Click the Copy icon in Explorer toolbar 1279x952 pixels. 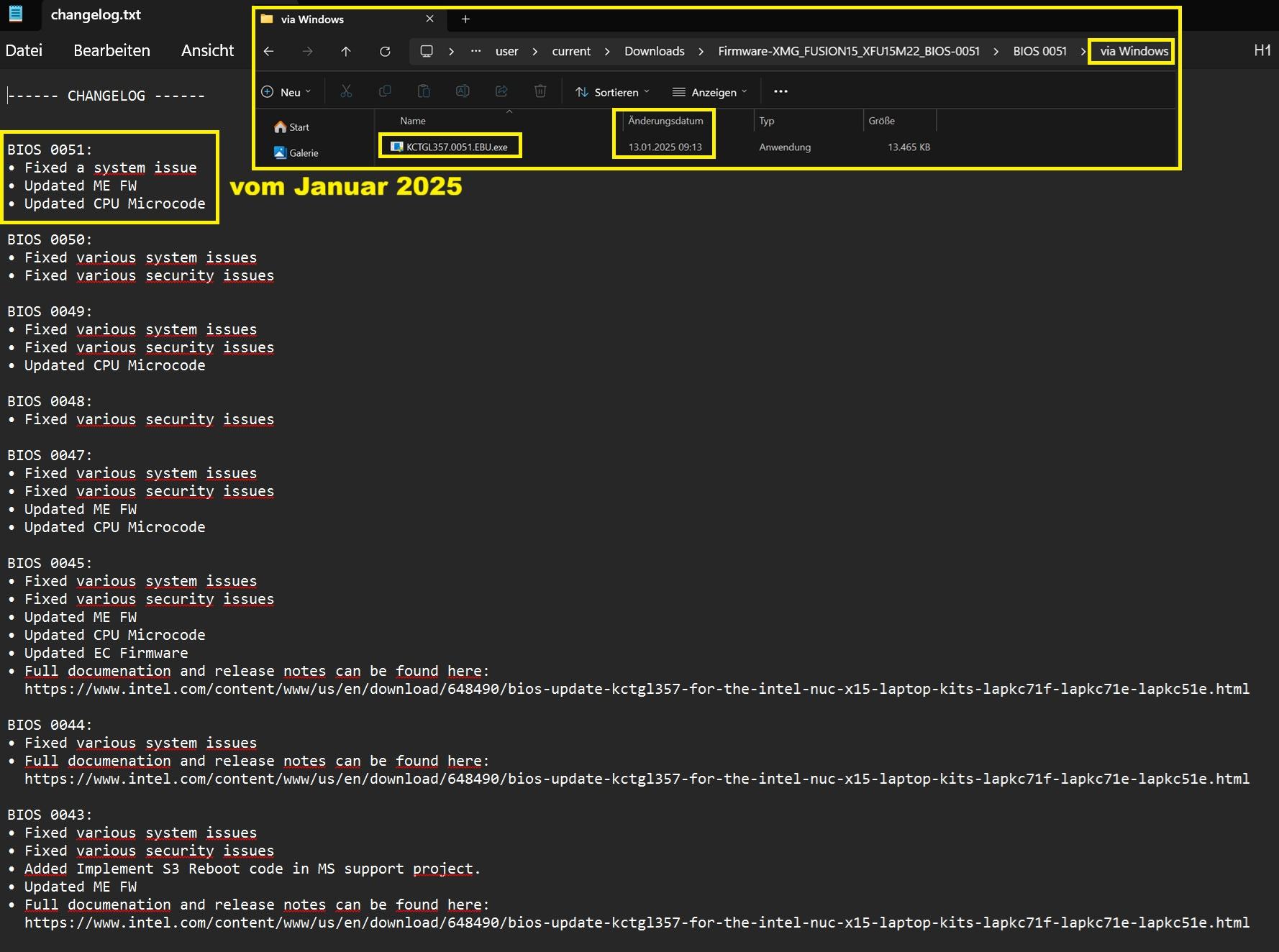pyautogui.click(x=385, y=91)
